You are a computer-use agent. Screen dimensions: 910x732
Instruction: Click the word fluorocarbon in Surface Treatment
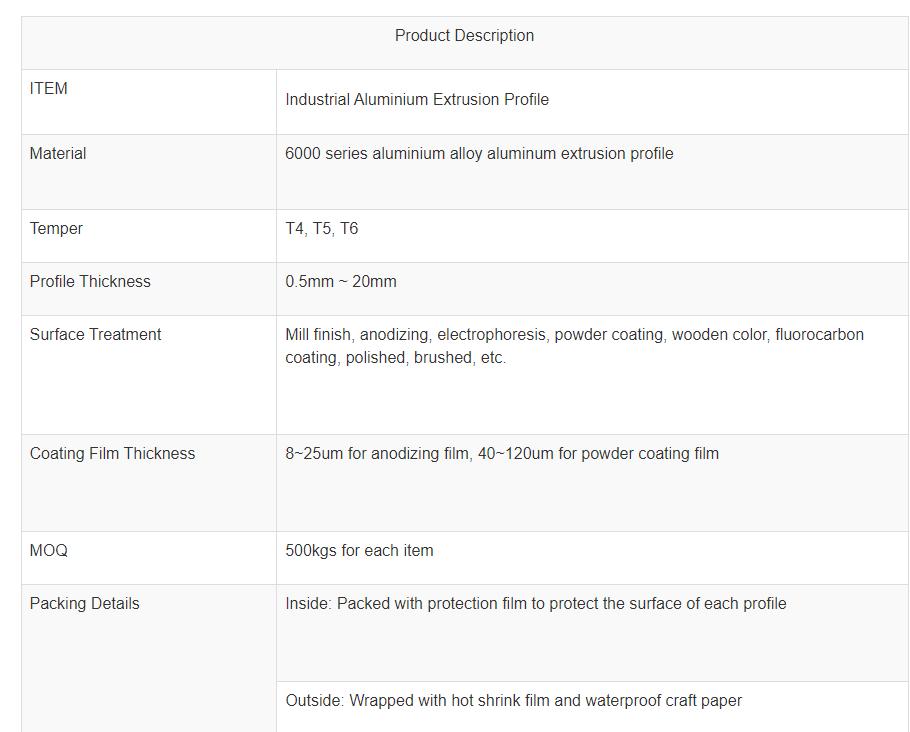pyautogui.click(x=819, y=335)
